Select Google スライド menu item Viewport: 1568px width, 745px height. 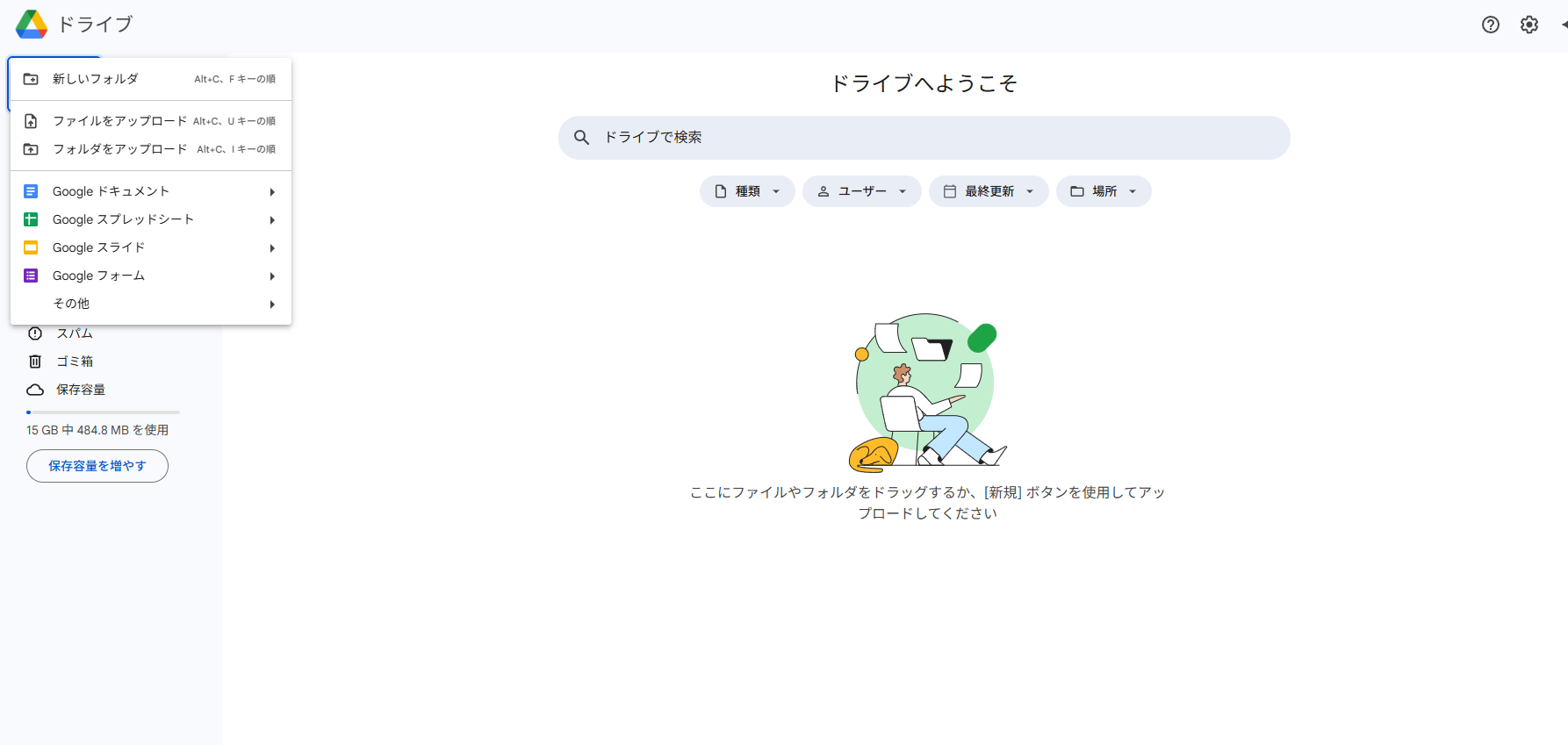pos(151,247)
